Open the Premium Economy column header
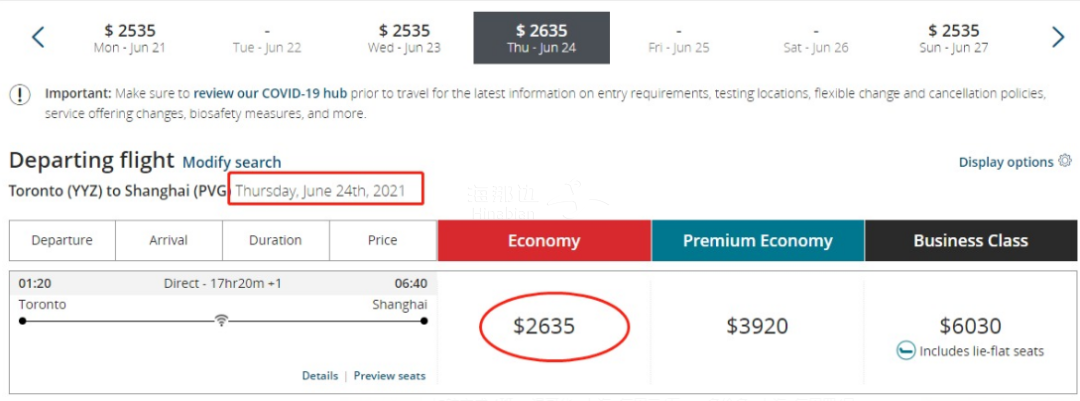Screen dimensions: 1080x401 [x=758, y=240]
